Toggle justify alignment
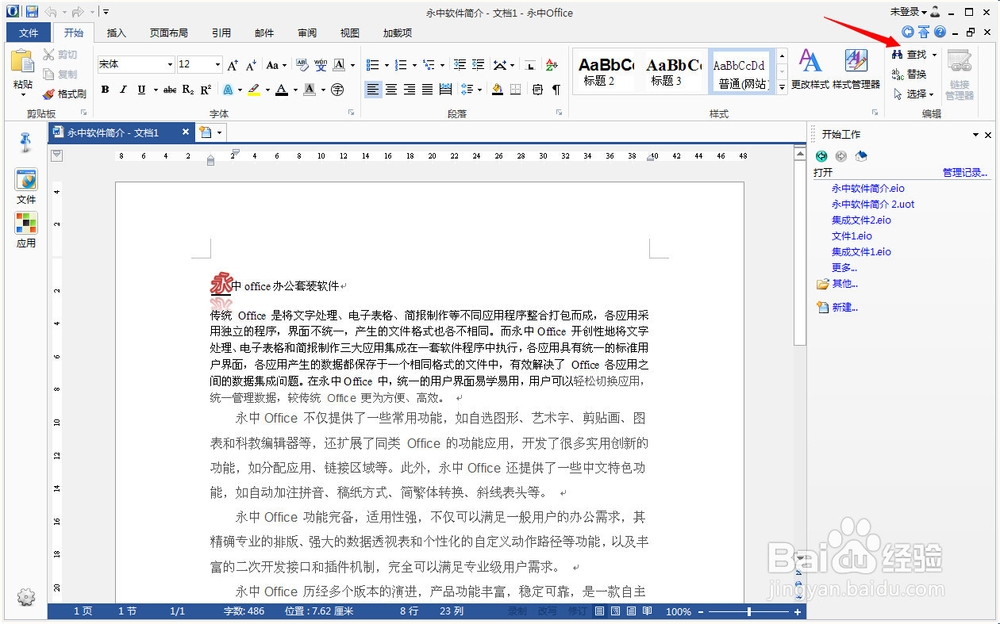Image resolution: width=1000 pixels, height=624 pixels. (x=427, y=90)
